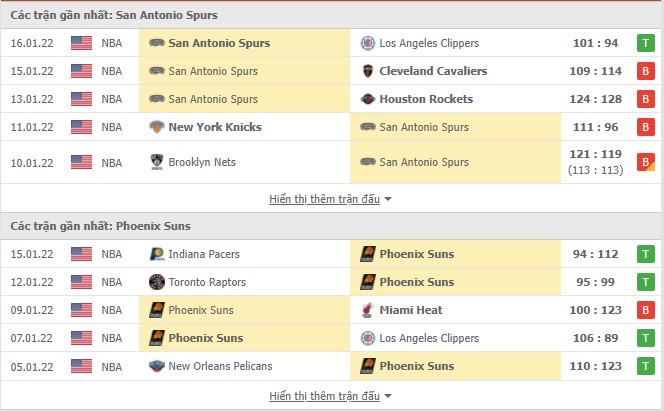
Task: Open the first 'Hiển thị thêm trận đấu' link
Action: [x=324, y=199]
